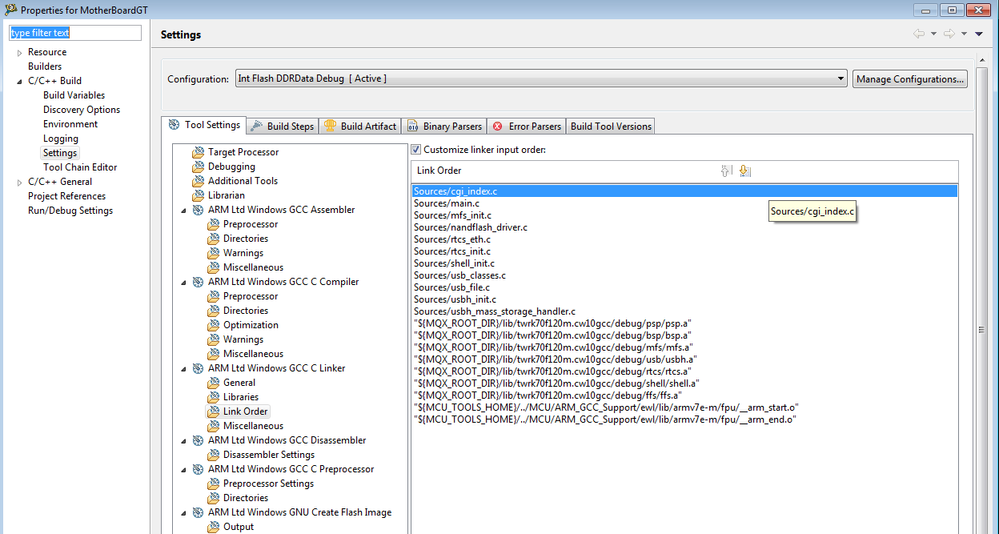Open the back history dropdown arrow

click(x=933, y=34)
